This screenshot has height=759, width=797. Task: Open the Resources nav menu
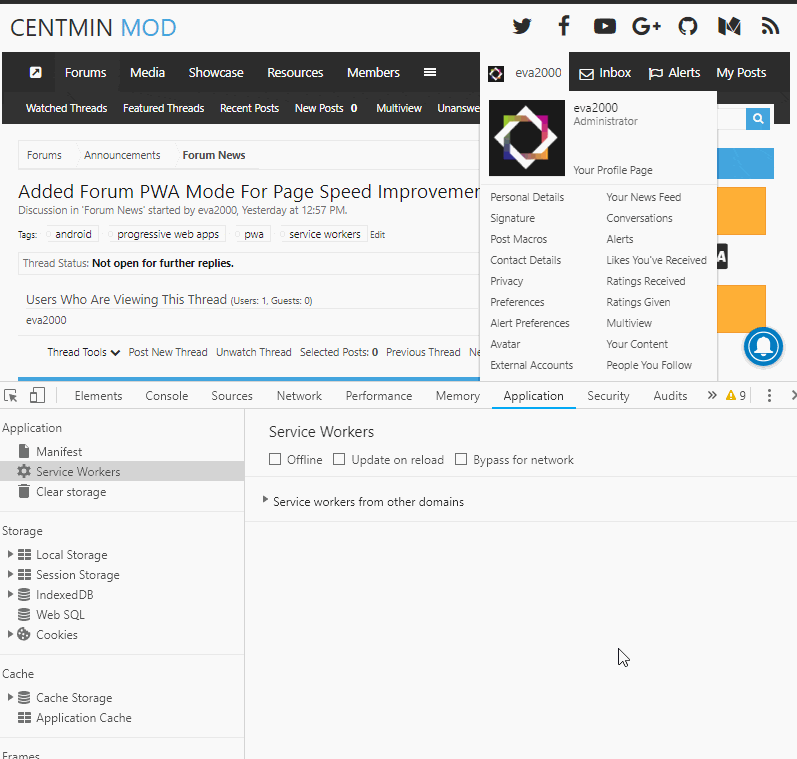[x=295, y=73]
